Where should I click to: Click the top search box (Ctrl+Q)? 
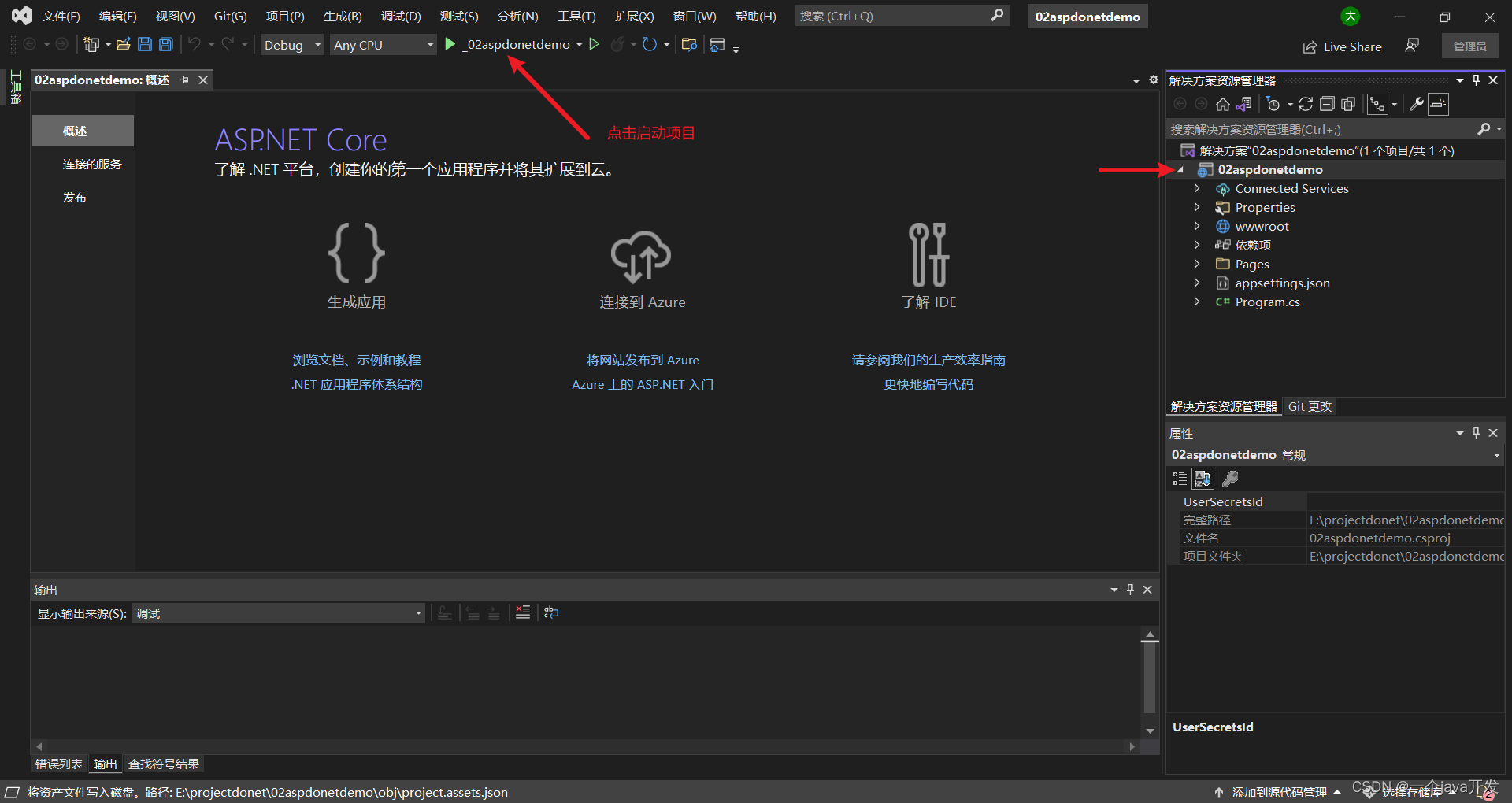pos(902,16)
